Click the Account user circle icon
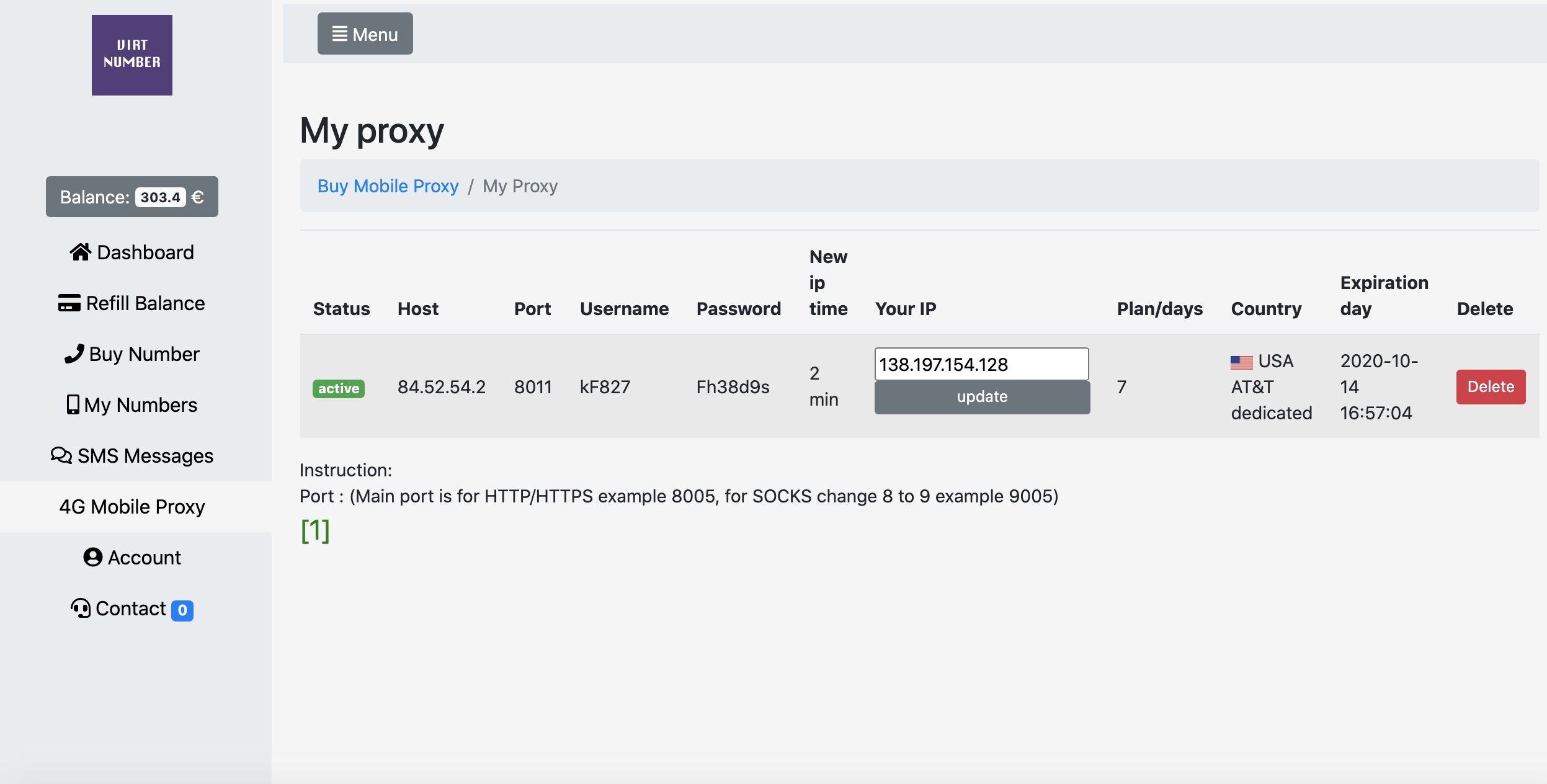This screenshot has width=1547, height=784. 92,557
